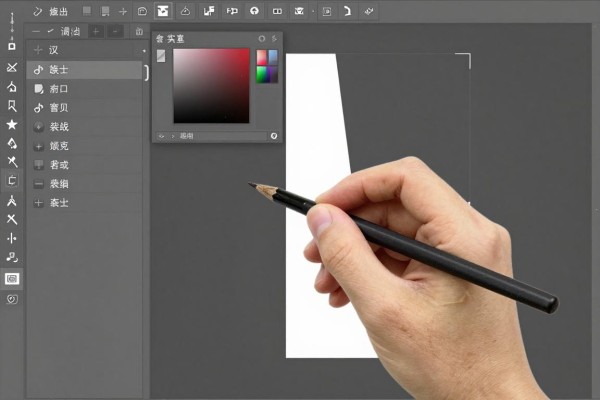Click the minus button in the panel header
600x400 pixels.
(116, 31)
